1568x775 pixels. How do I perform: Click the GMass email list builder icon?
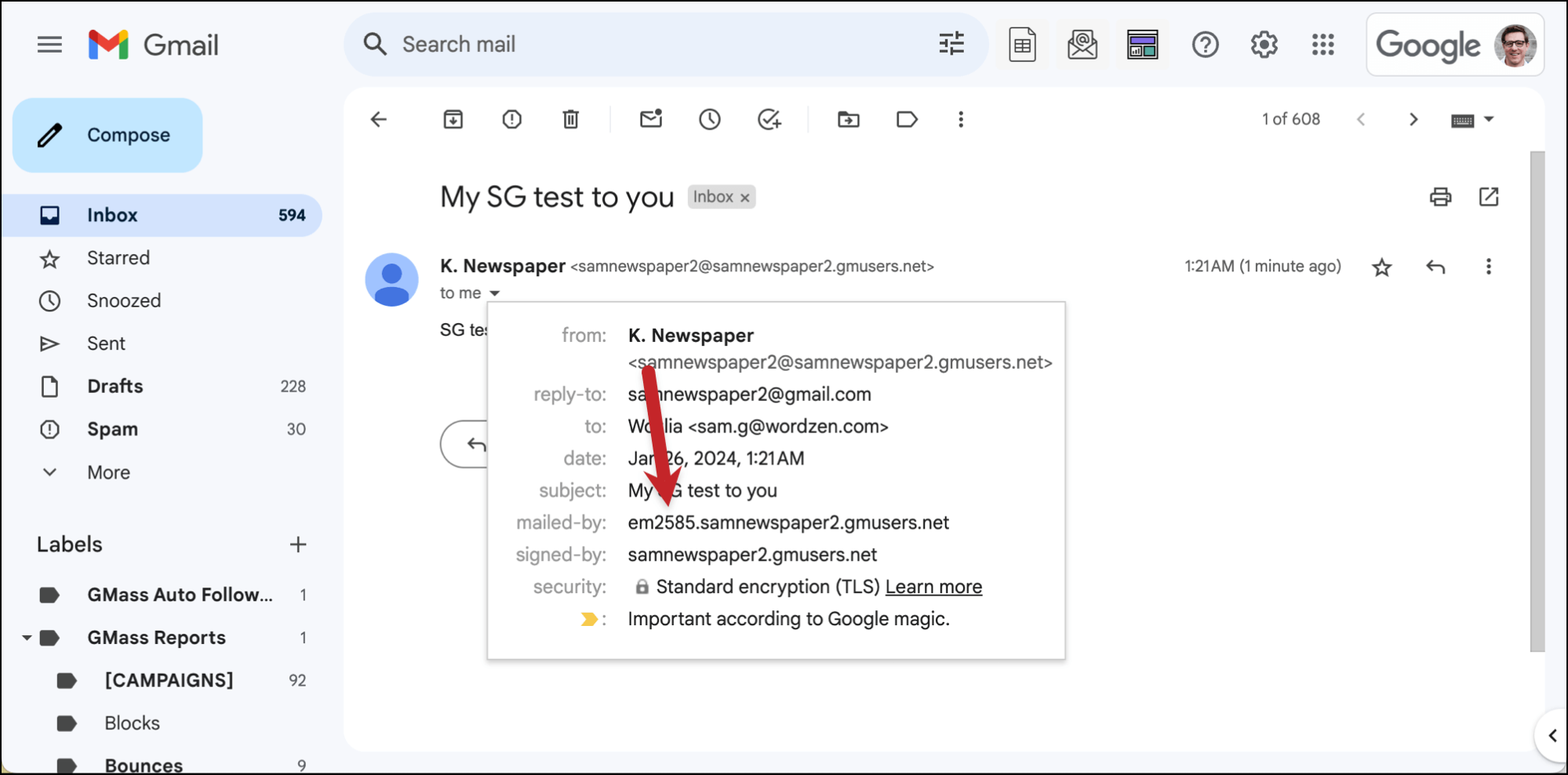click(1082, 45)
